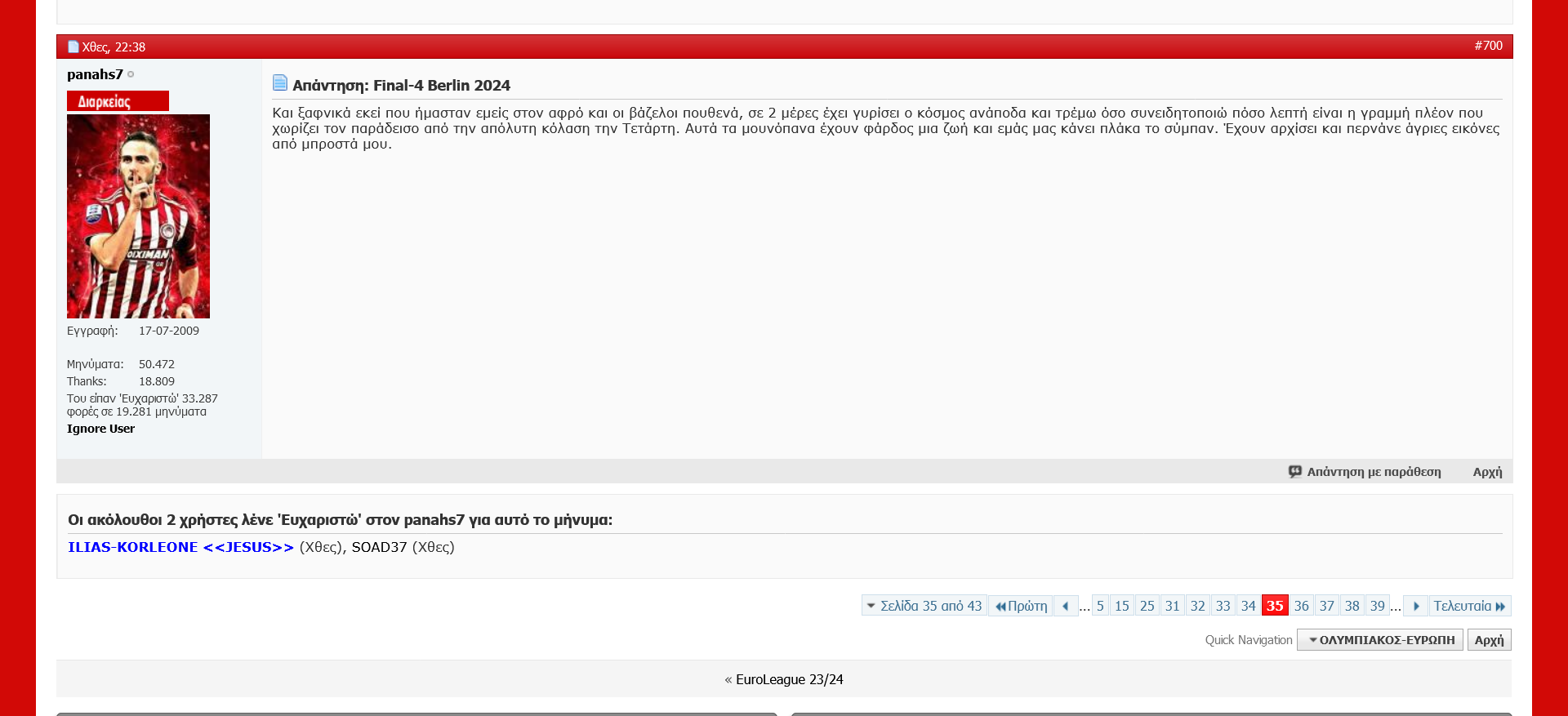Go to page 31

[1172, 606]
